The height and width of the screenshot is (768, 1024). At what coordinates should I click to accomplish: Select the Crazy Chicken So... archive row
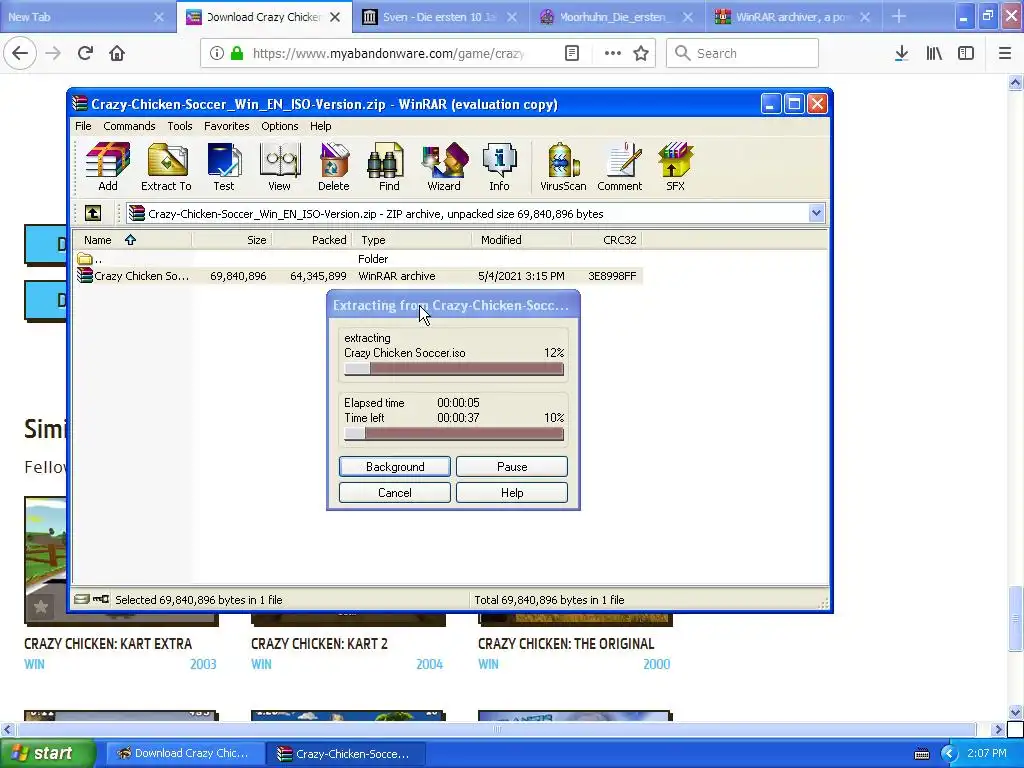point(358,276)
